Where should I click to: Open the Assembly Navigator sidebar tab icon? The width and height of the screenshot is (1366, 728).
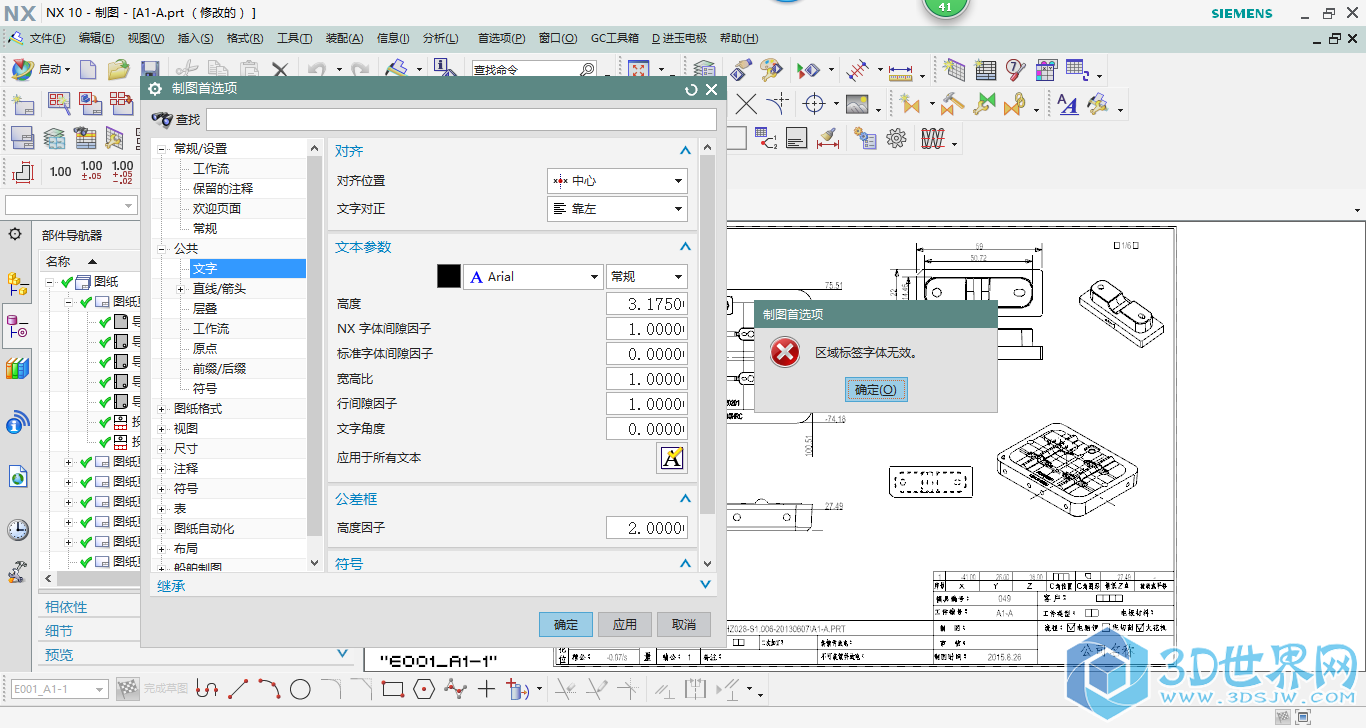pos(17,284)
